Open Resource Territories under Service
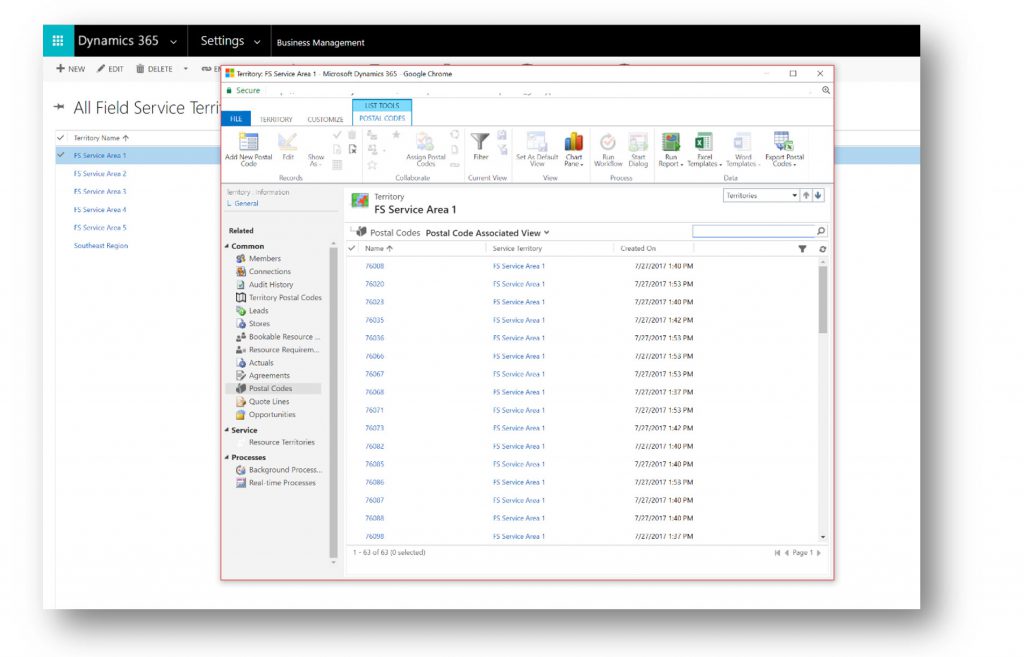 click(x=281, y=443)
